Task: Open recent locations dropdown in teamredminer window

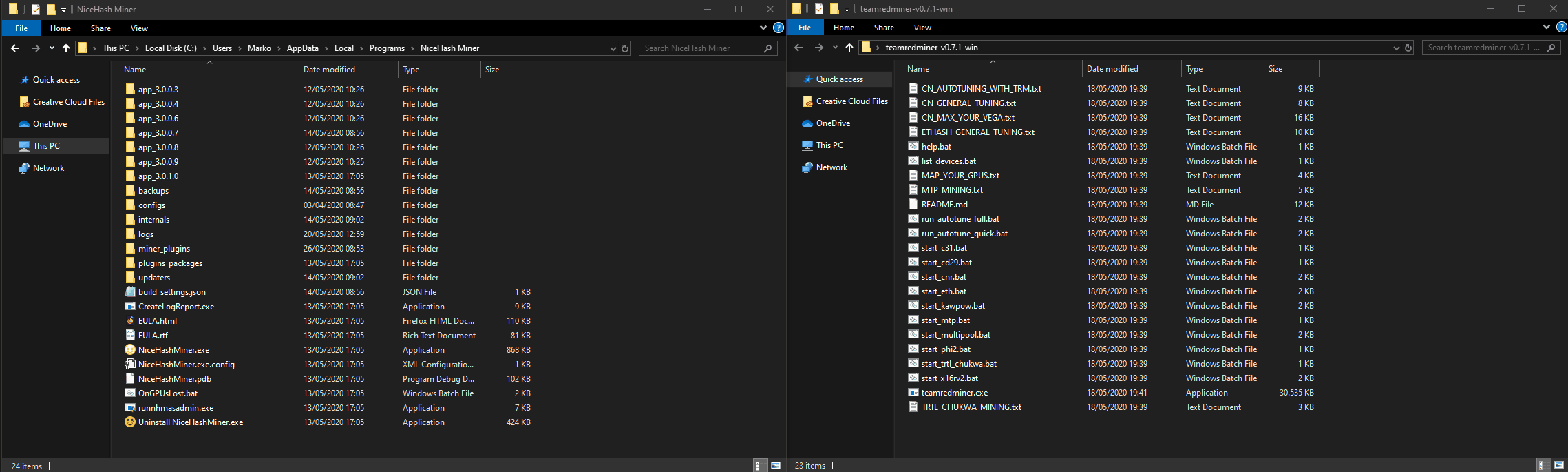Action: pos(835,48)
